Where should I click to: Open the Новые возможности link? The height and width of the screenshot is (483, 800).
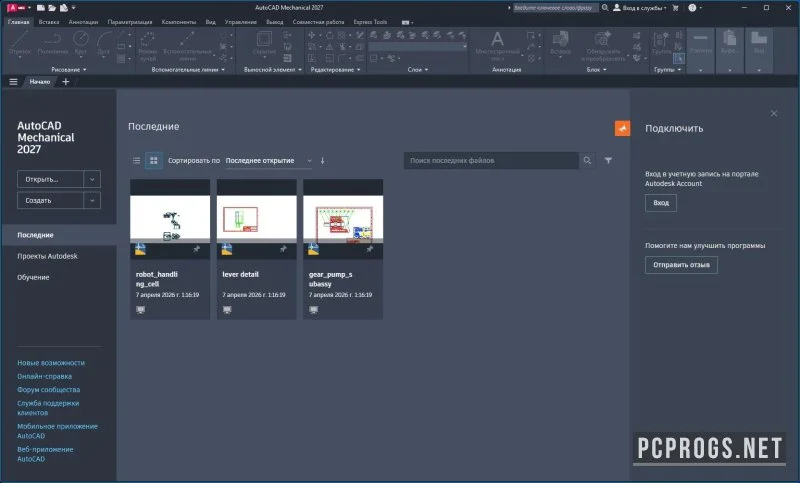pos(51,363)
